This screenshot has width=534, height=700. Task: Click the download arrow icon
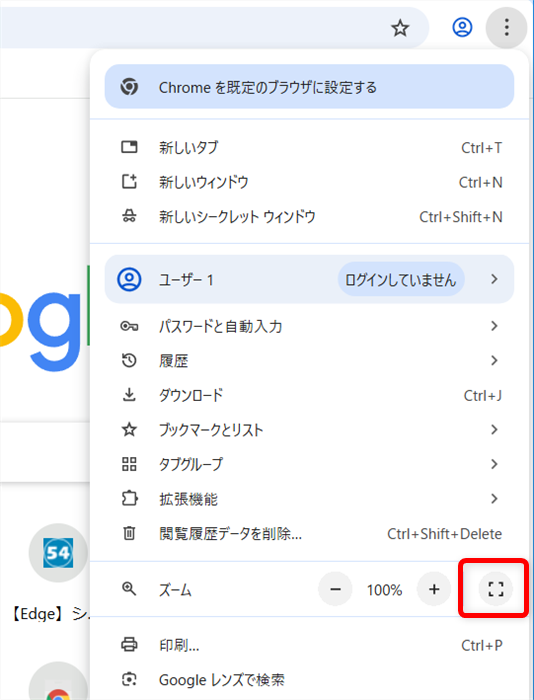[x=129, y=395]
